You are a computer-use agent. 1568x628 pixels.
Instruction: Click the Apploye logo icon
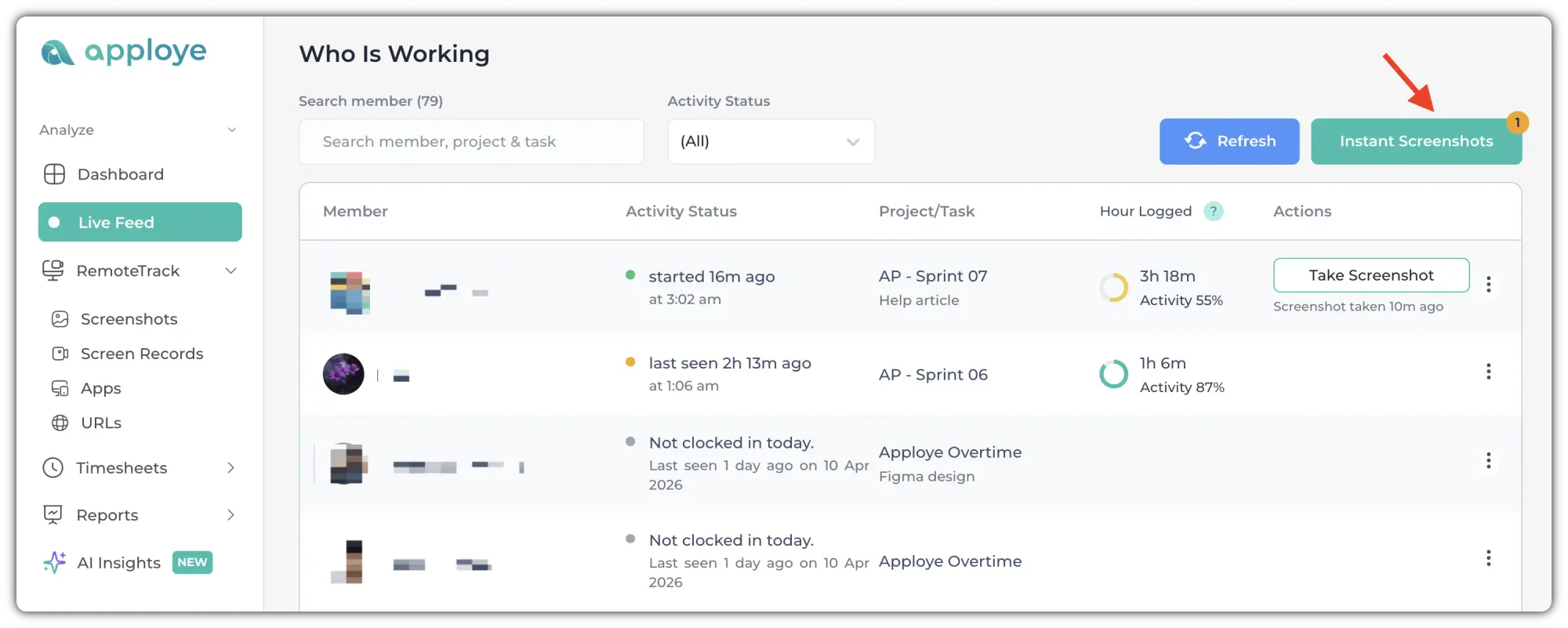(57, 53)
